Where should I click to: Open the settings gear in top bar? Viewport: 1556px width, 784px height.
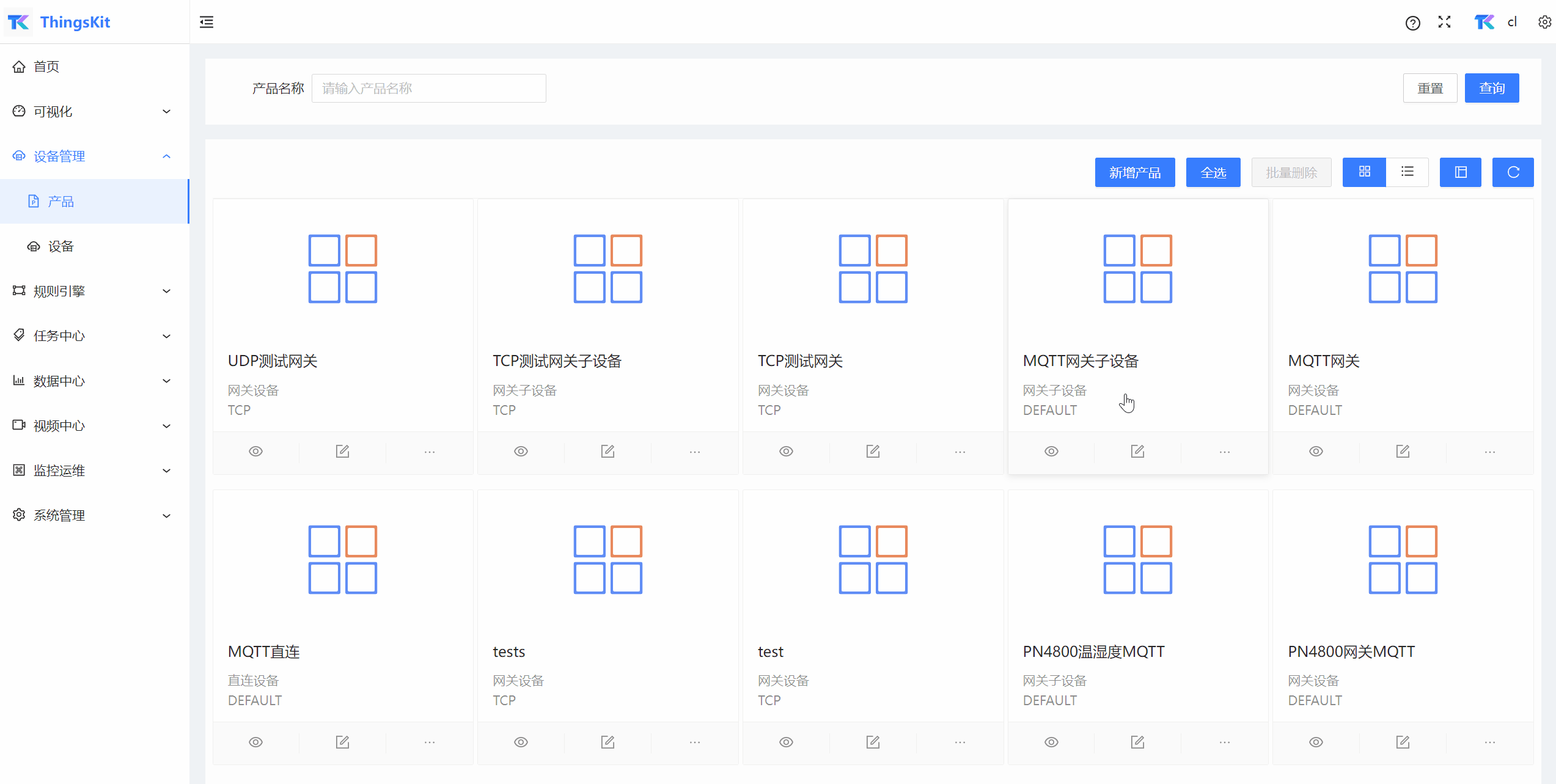coord(1544,23)
